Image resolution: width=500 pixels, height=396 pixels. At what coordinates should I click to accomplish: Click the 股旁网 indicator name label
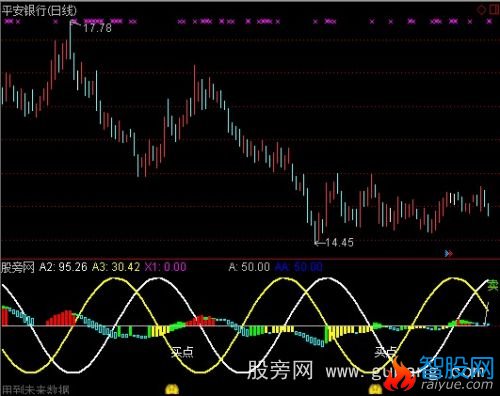pos(18,267)
